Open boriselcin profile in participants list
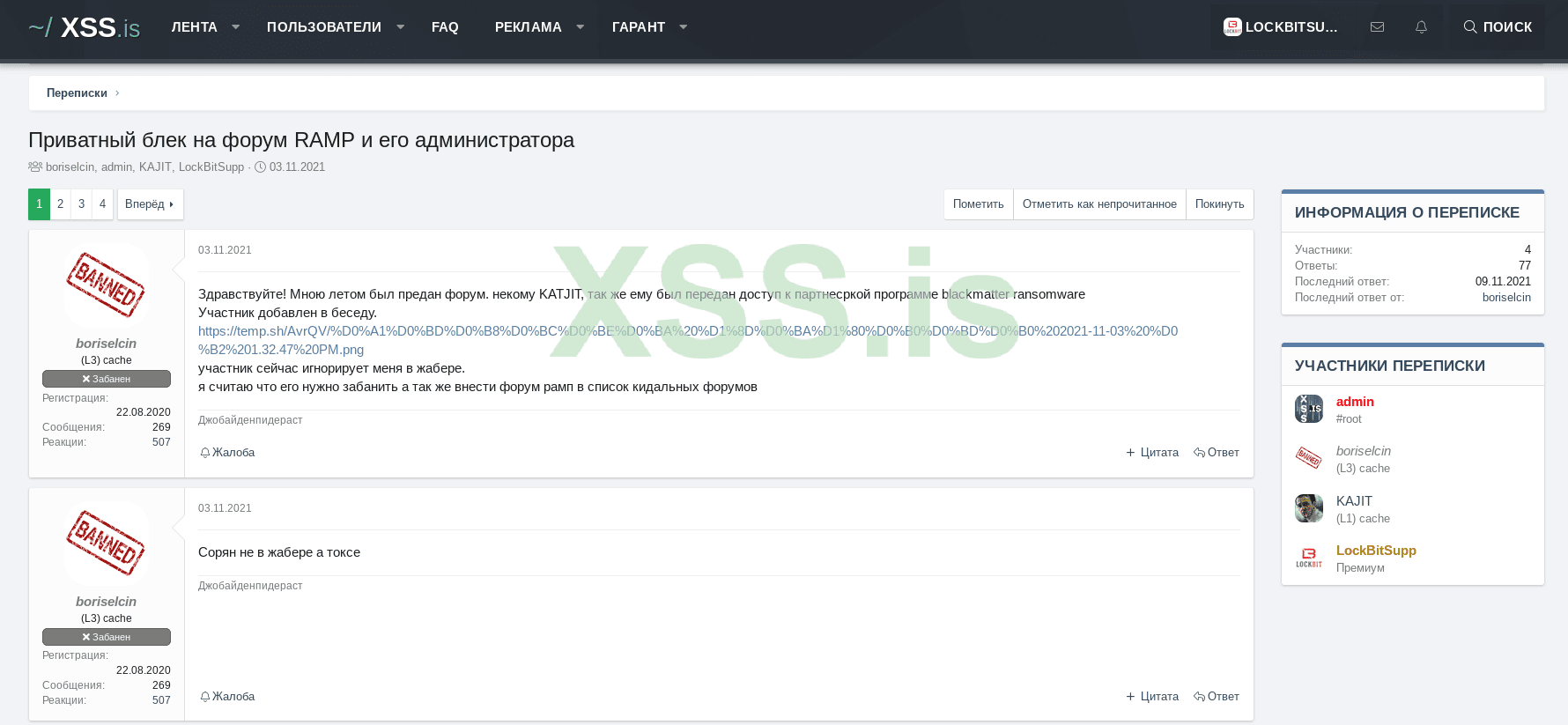The height and width of the screenshot is (725, 1568). click(x=1364, y=451)
